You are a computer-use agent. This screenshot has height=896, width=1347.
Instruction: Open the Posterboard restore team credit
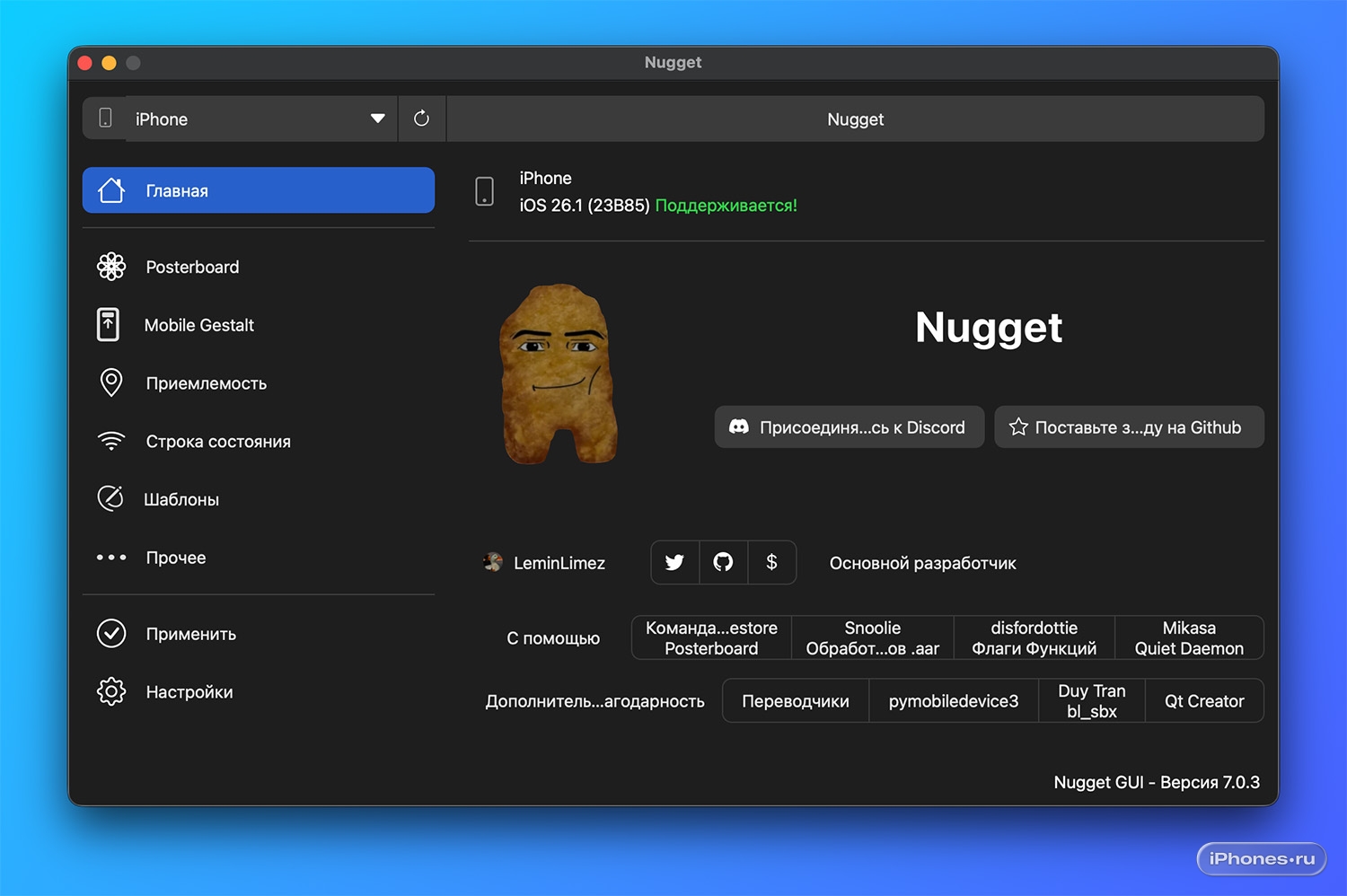(x=711, y=638)
